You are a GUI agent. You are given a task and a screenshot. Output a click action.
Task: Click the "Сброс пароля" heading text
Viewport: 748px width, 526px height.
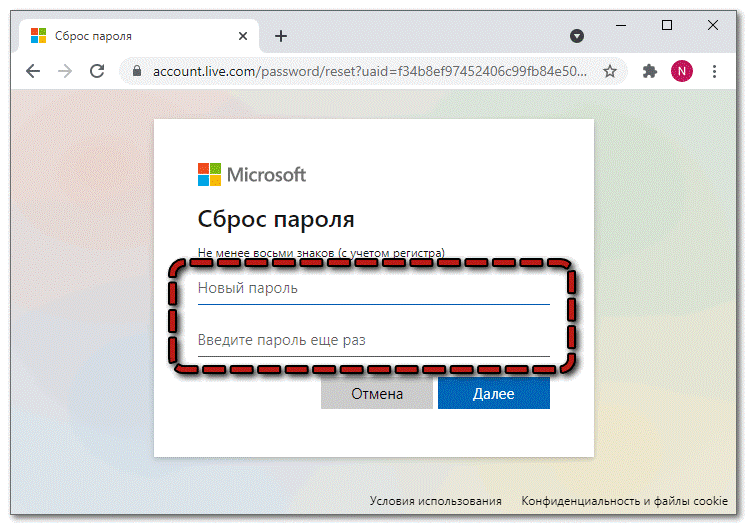point(276,220)
